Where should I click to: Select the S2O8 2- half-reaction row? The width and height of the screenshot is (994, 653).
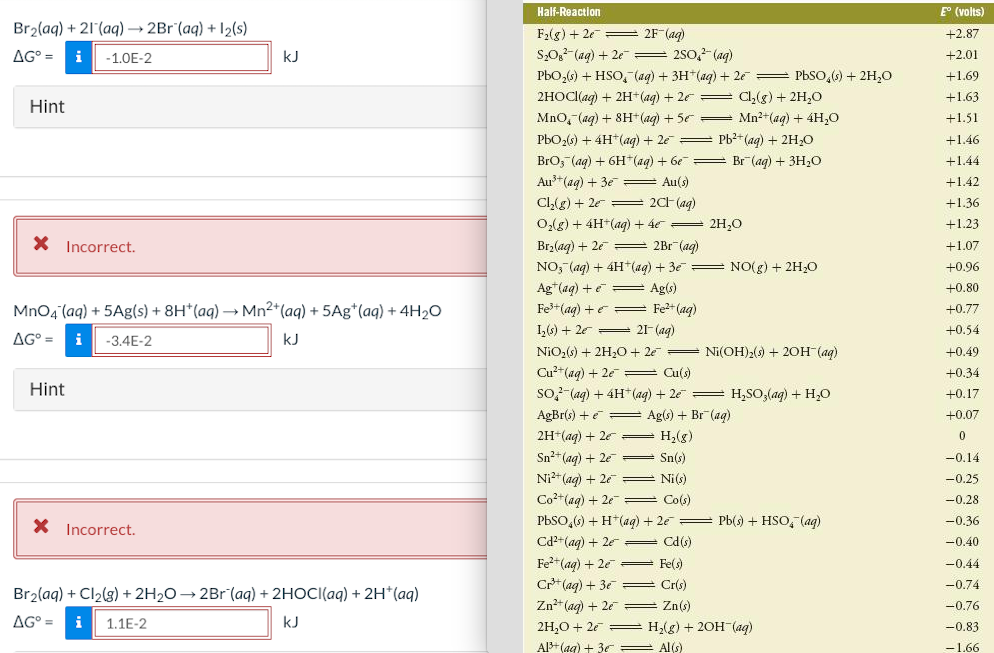point(758,55)
